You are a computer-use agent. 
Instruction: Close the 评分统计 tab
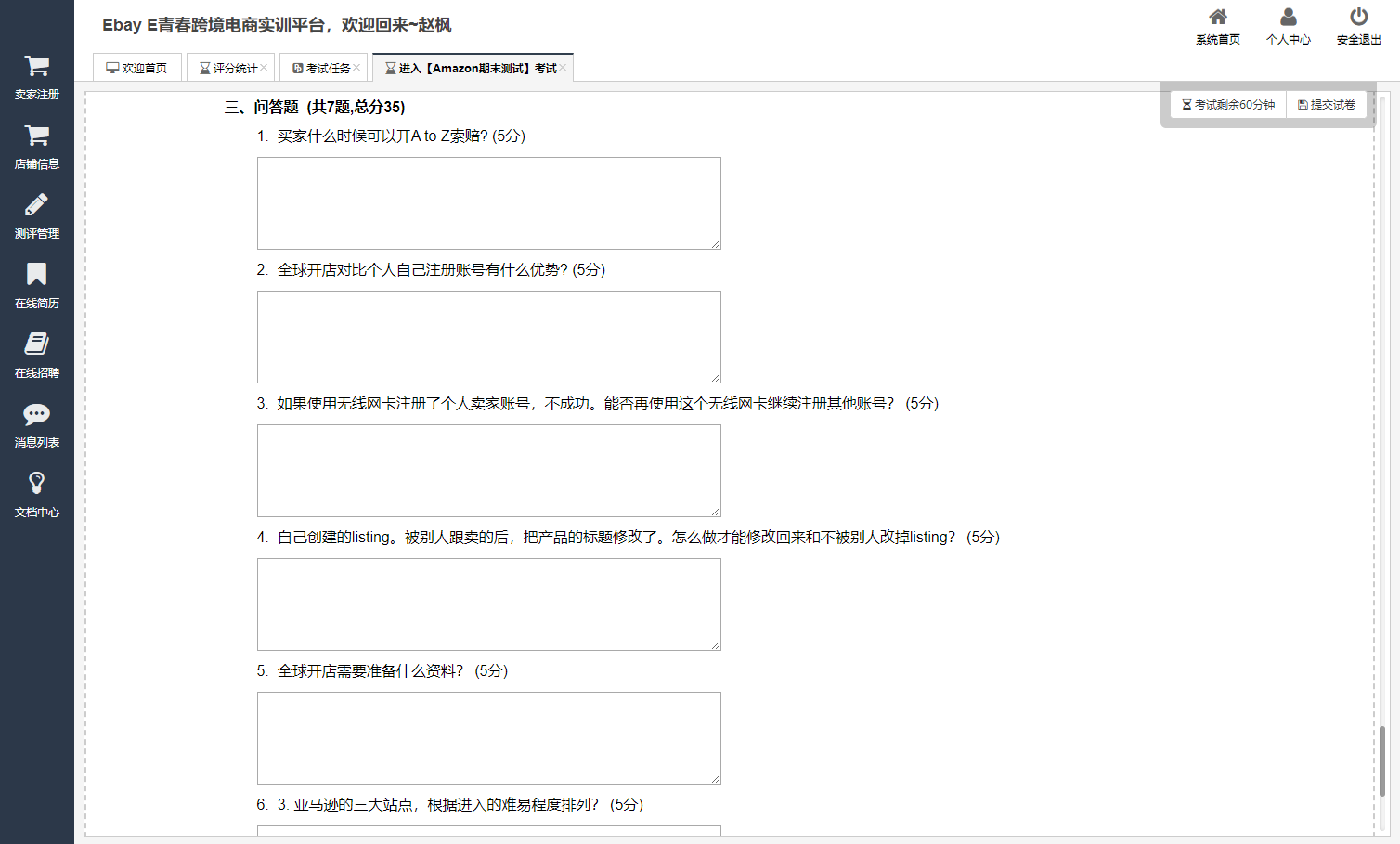point(264,67)
